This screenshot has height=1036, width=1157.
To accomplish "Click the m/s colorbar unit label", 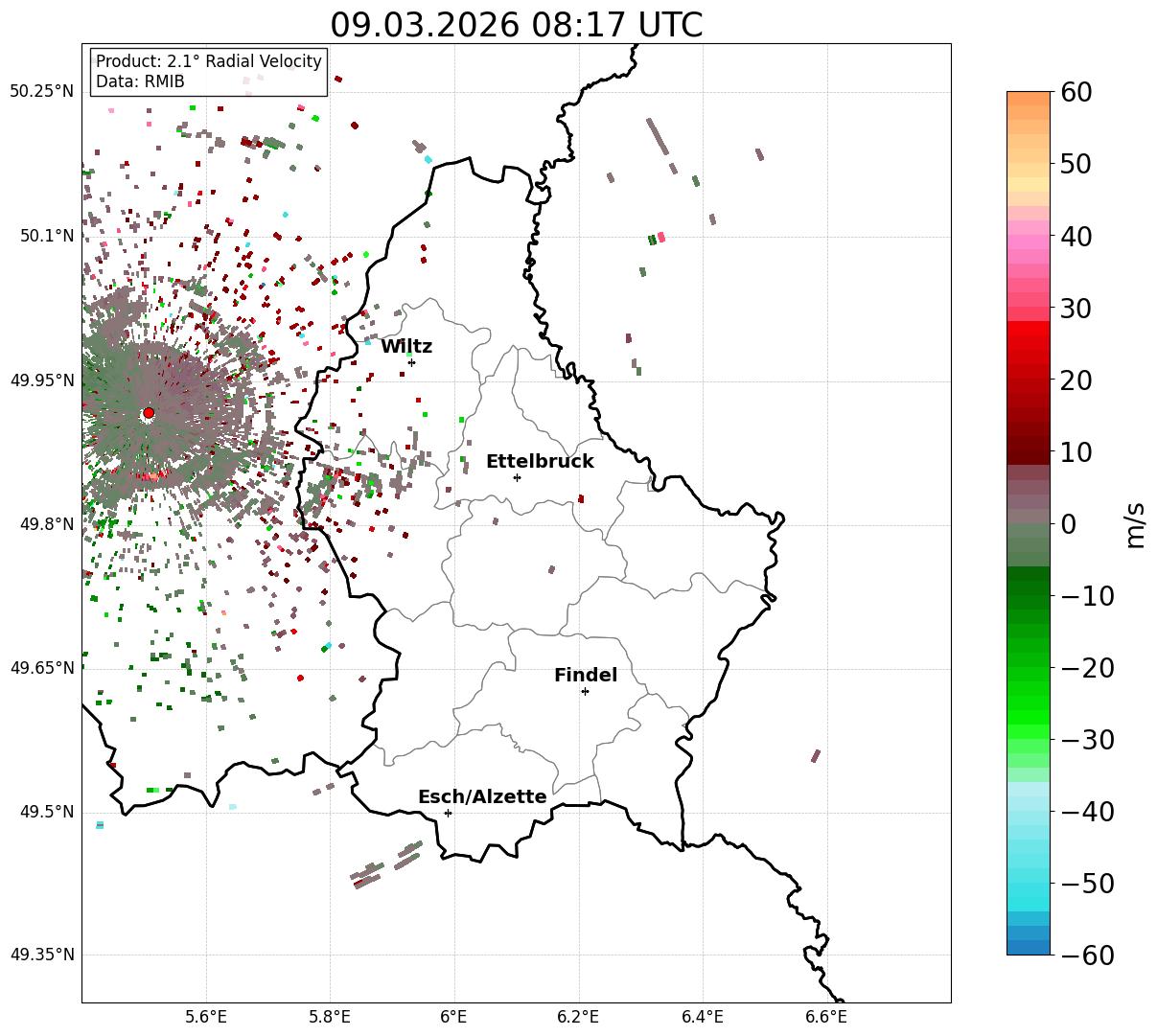I will [x=1135, y=523].
